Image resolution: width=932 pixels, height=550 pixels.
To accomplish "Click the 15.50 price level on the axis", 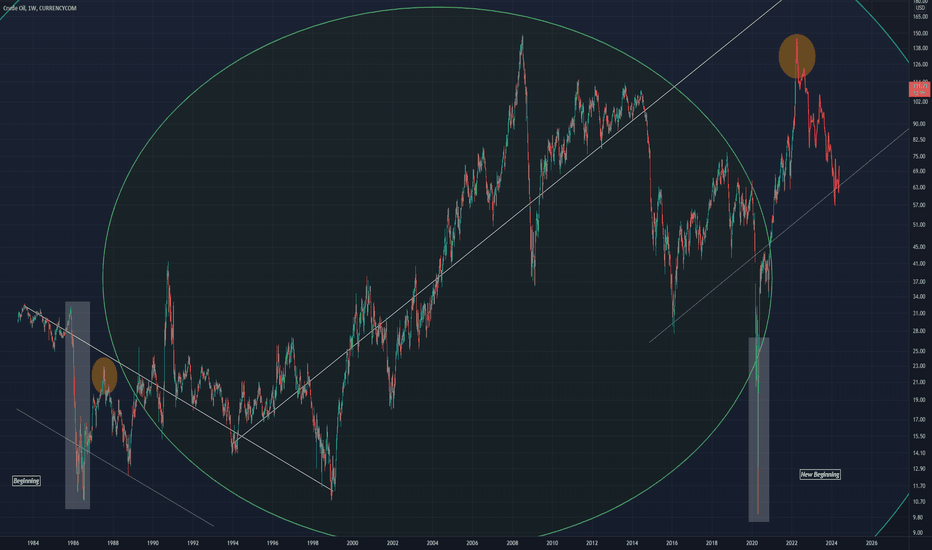I will click(x=920, y=436).
